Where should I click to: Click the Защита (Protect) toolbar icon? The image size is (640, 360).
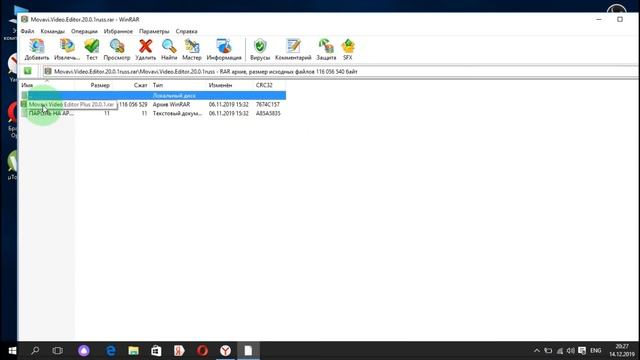(x=326, y=49)
